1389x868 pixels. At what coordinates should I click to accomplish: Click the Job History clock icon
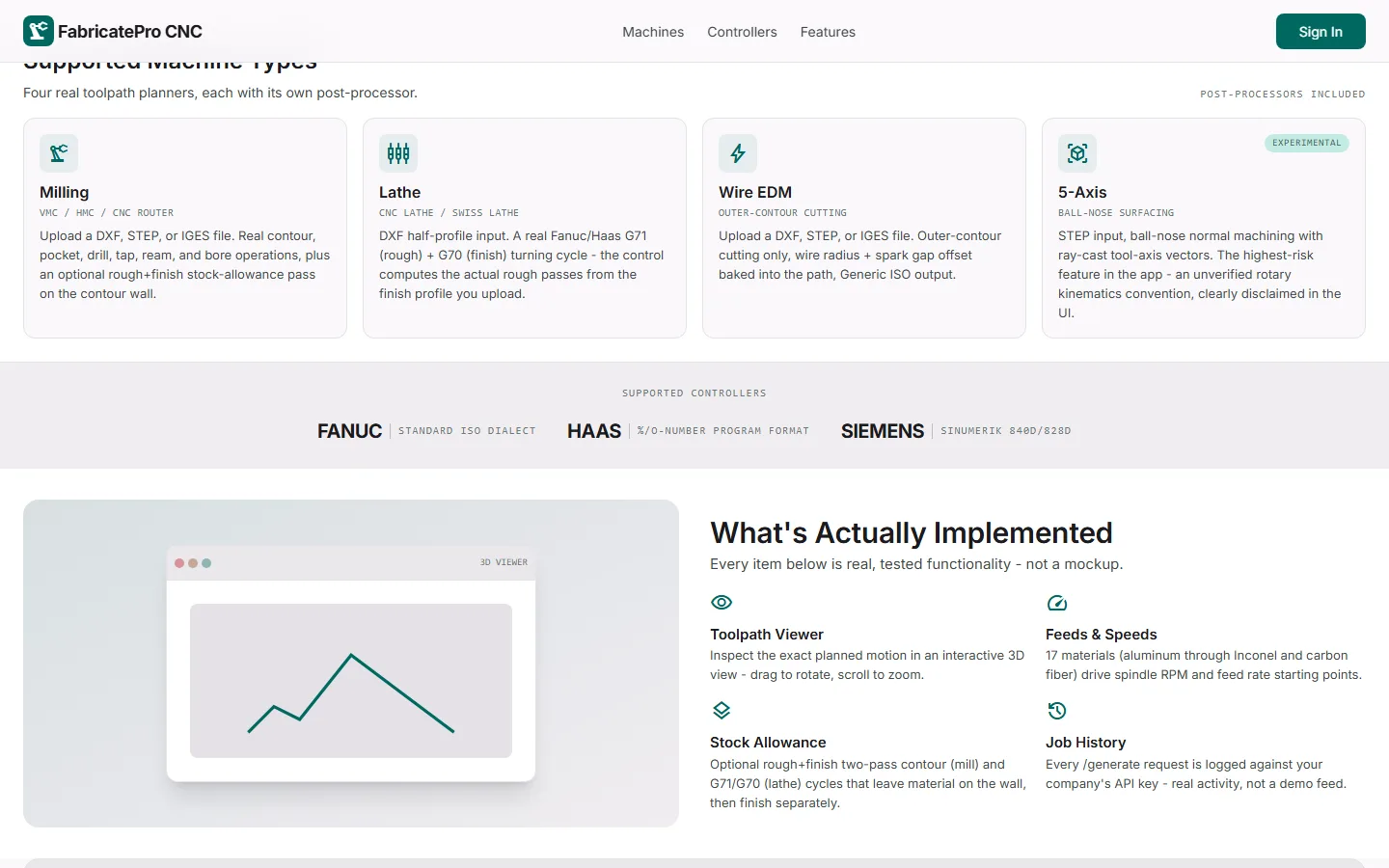click(x=1057, y=711)
